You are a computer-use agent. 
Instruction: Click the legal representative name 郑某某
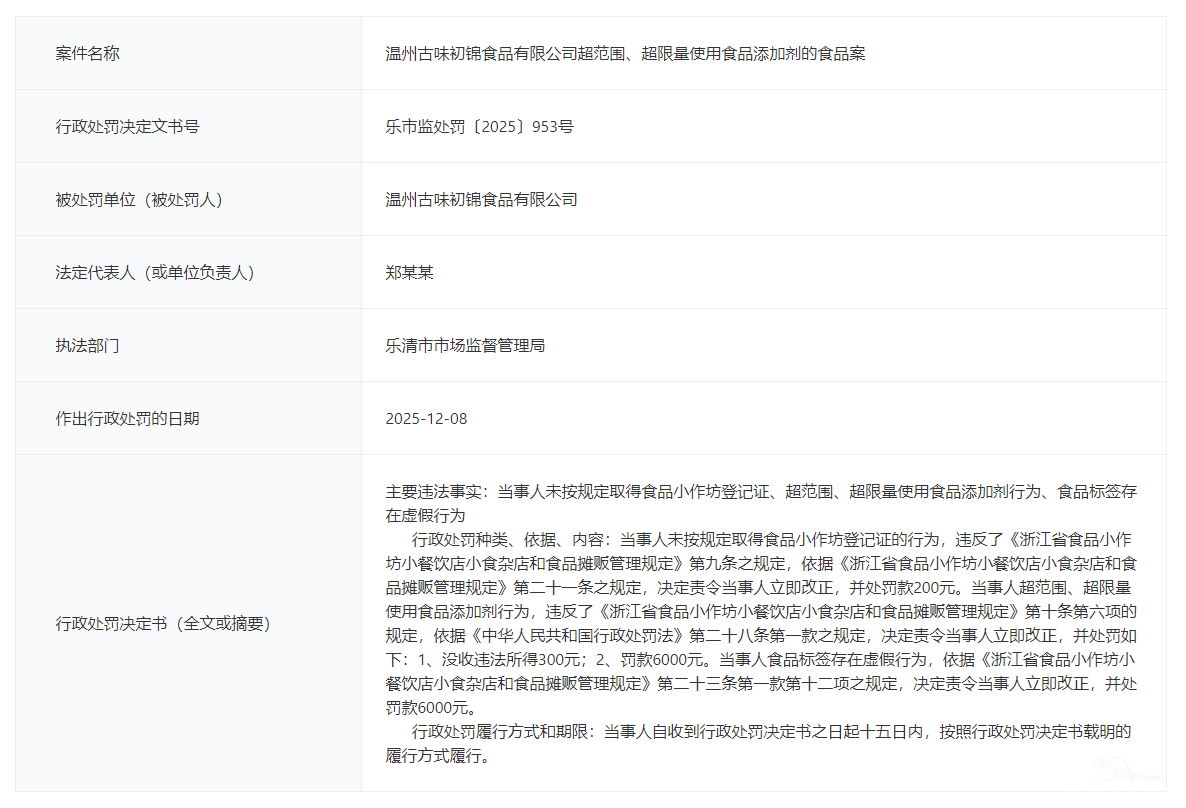(x=409, y=273)
